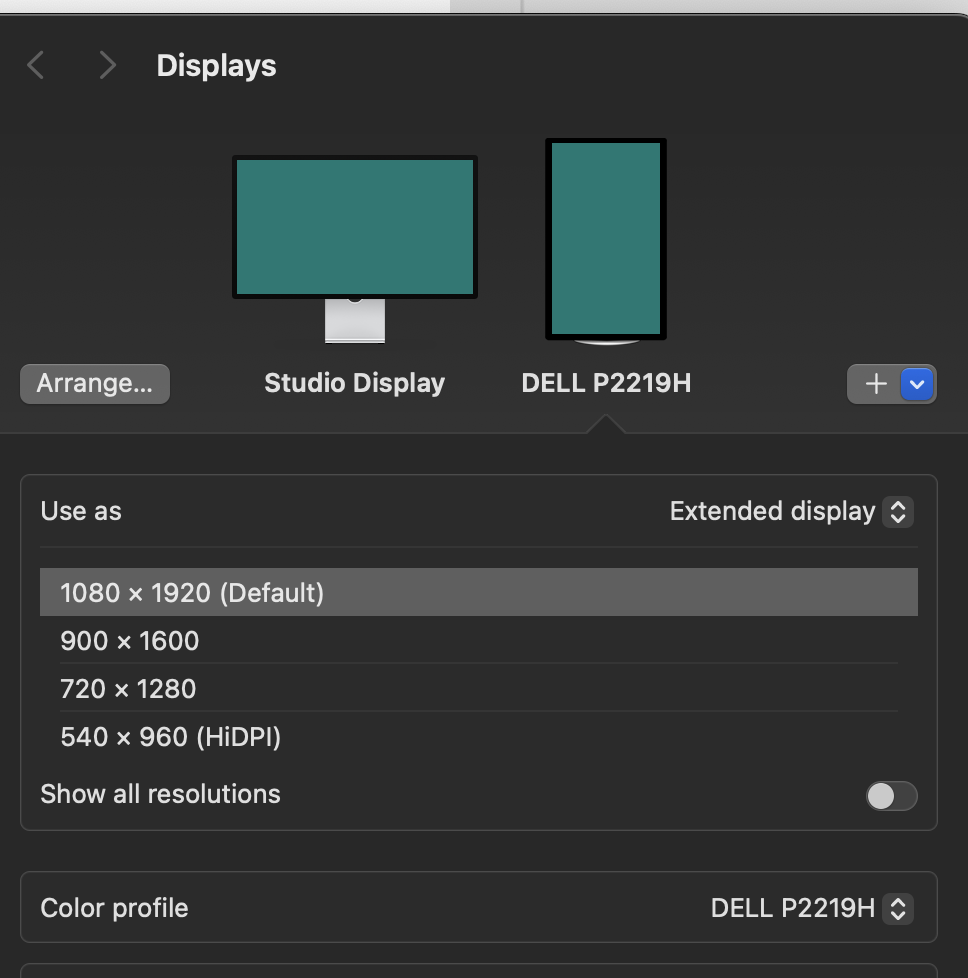Image resolution: width=968 pixels, height=978 pixels.
Task: Click the plus icon to add display
Action: (x=876, y=384)
